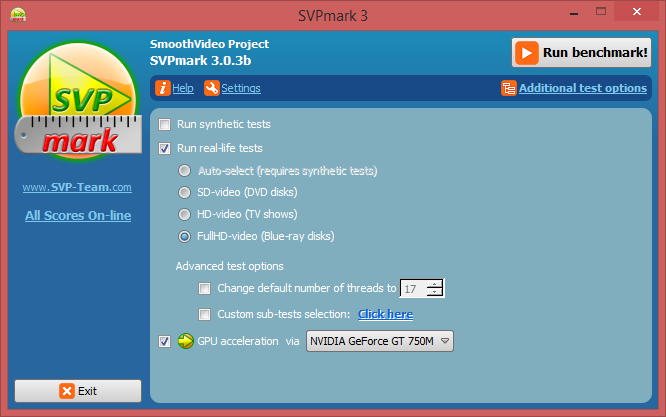Open All Scores On-line link

click(78, 216)
